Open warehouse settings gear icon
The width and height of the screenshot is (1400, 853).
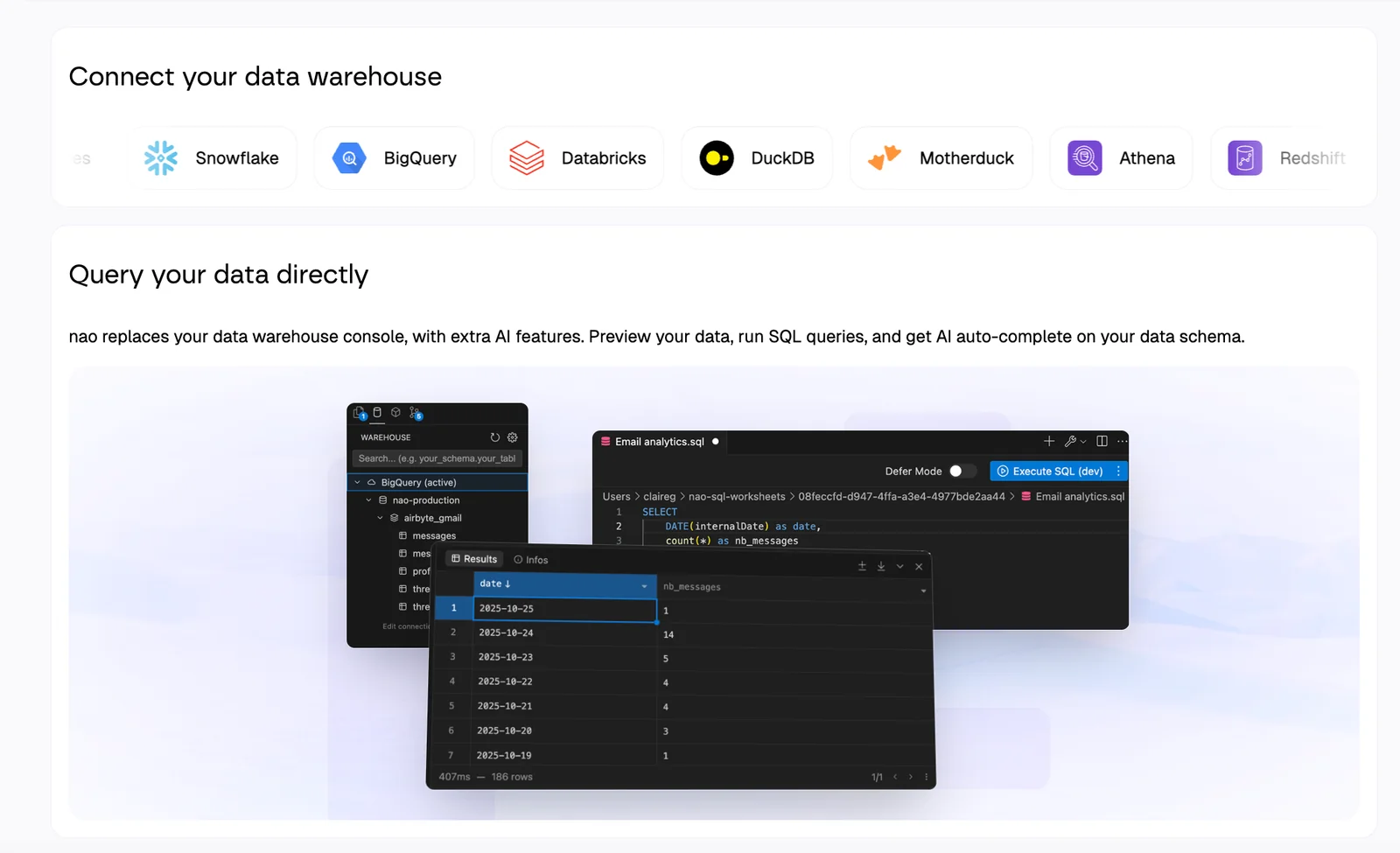pos(513,437)
